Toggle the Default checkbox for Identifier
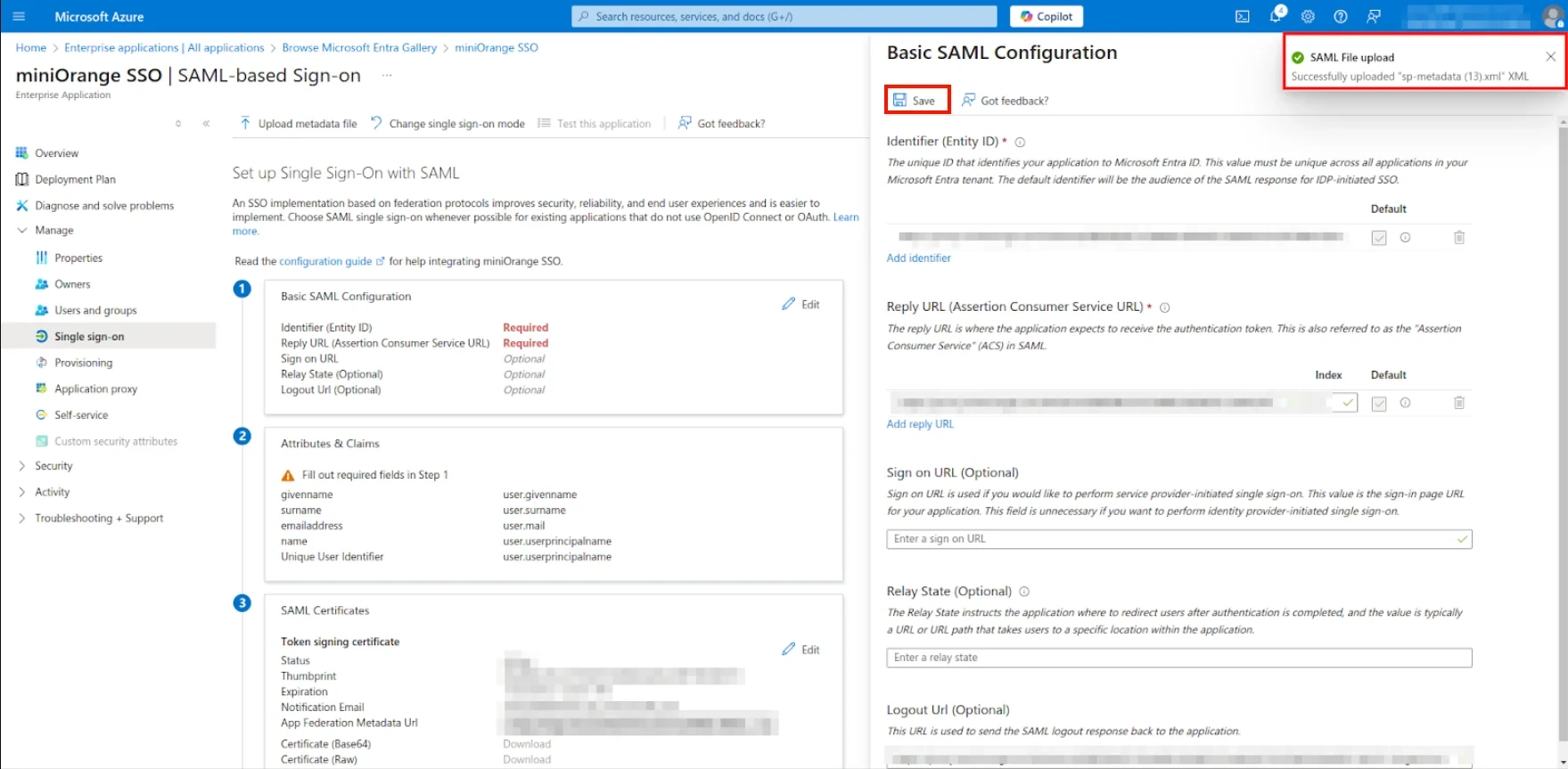 [1379, 238]
